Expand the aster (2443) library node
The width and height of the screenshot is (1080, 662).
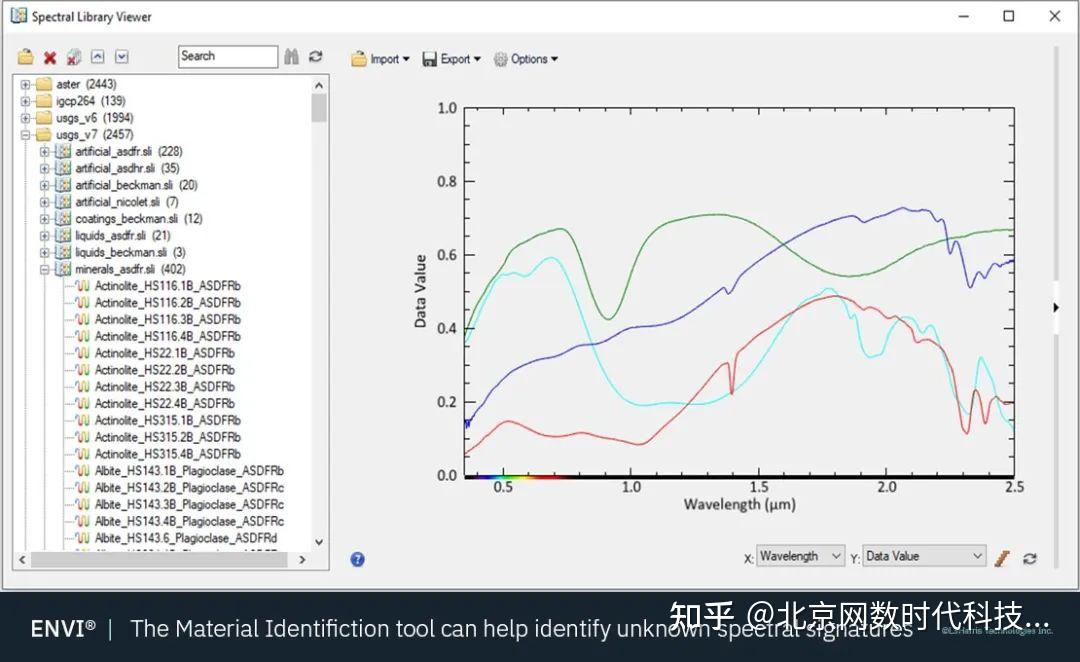pyautogui.click(x=23, y=84)
